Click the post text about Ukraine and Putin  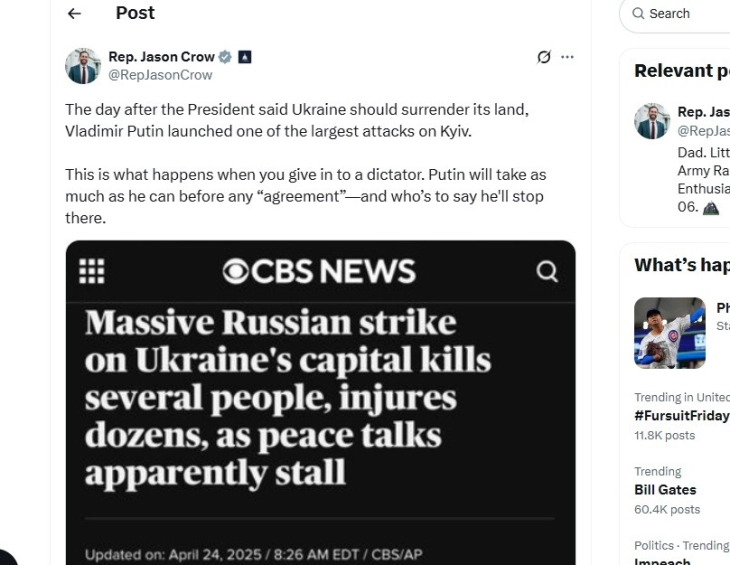pyautogui.click(x=305, y=163)
